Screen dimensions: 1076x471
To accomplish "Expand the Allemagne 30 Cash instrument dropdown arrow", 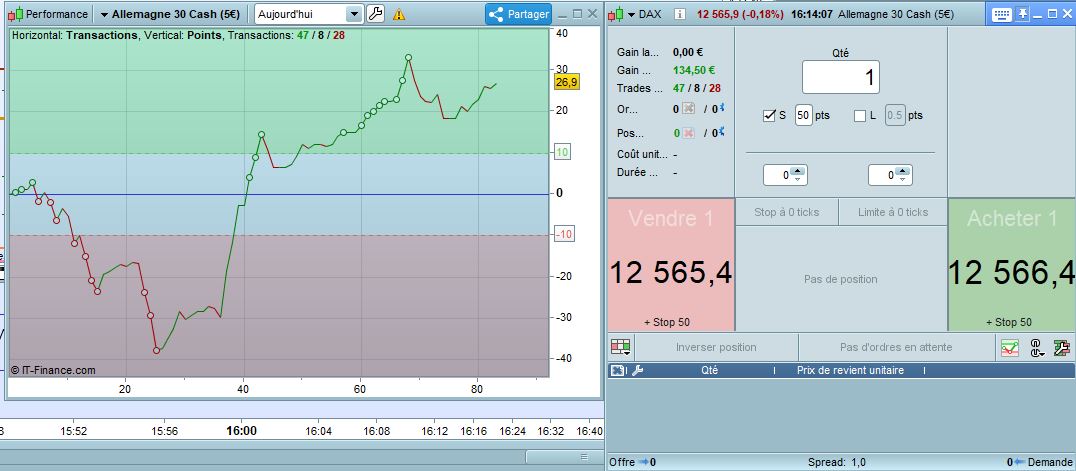I will click(104, 14).
